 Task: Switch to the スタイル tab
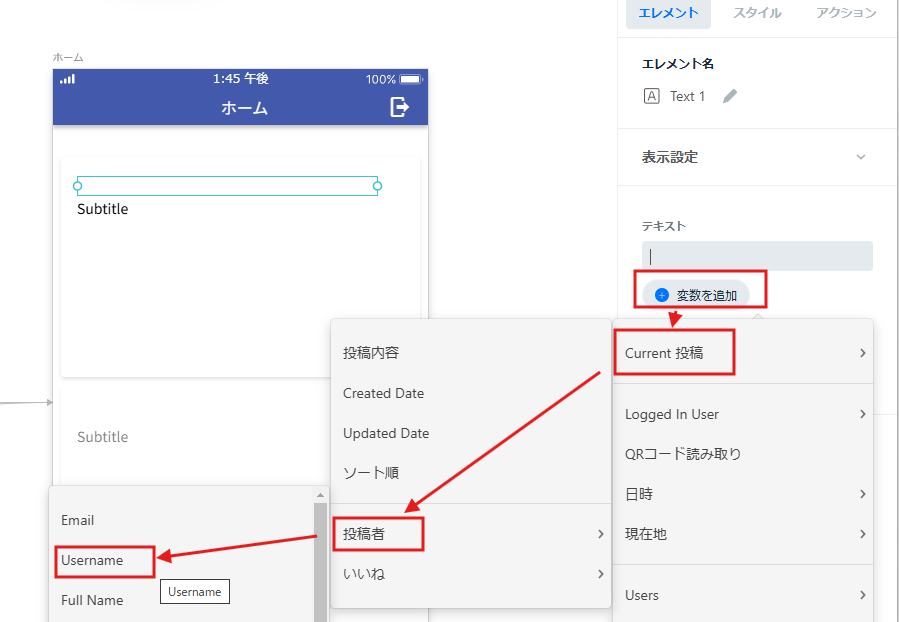(757, 13)
